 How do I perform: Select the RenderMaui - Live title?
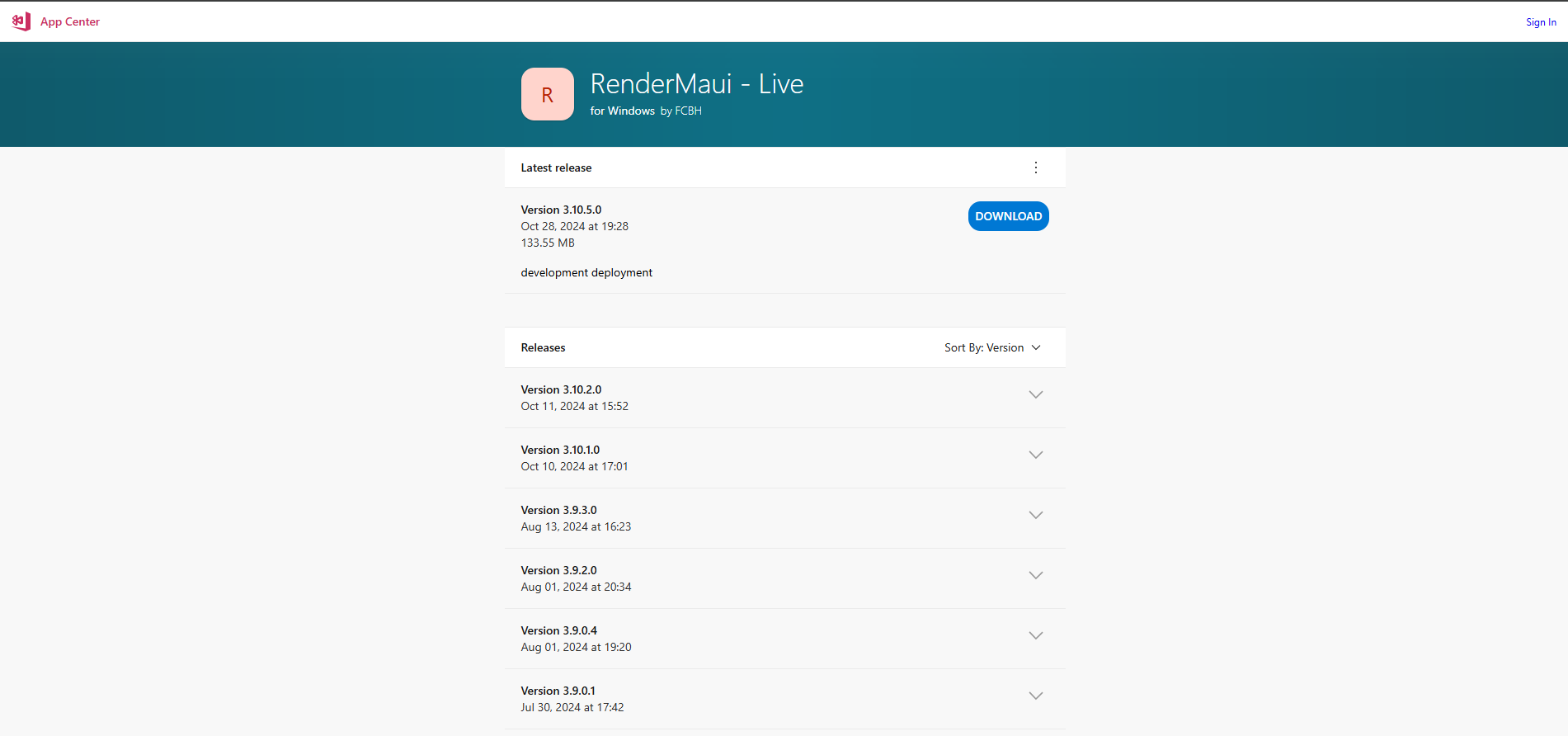click(697, 84)
